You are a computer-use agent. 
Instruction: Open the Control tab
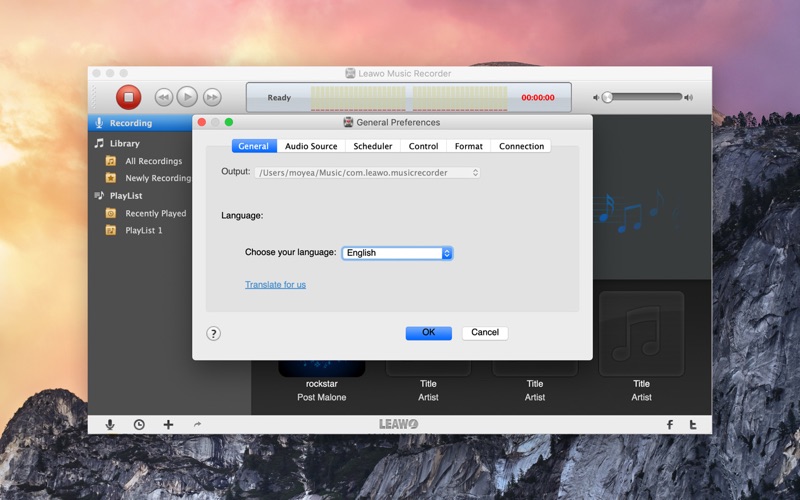[423, 146]
